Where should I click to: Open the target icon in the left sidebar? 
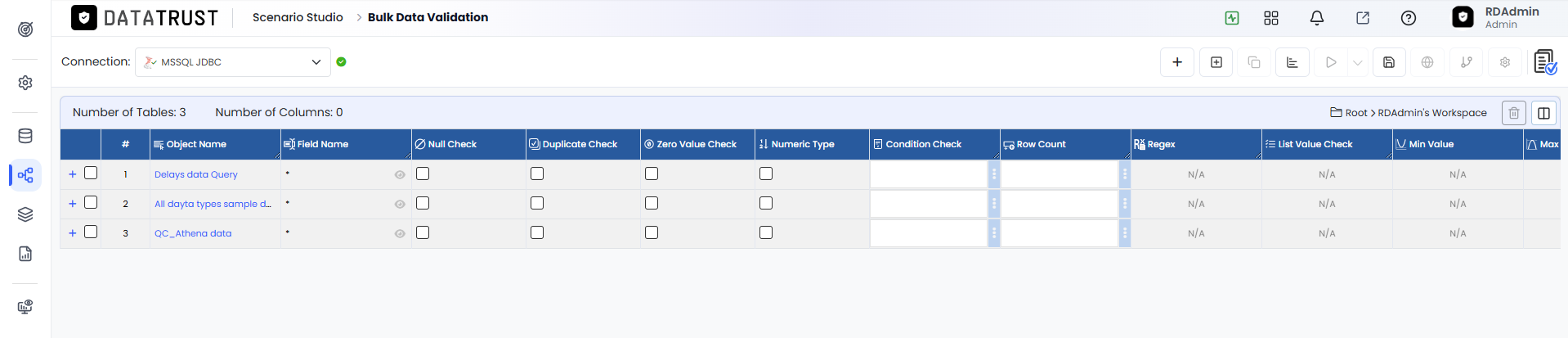(x=25, y=29)
